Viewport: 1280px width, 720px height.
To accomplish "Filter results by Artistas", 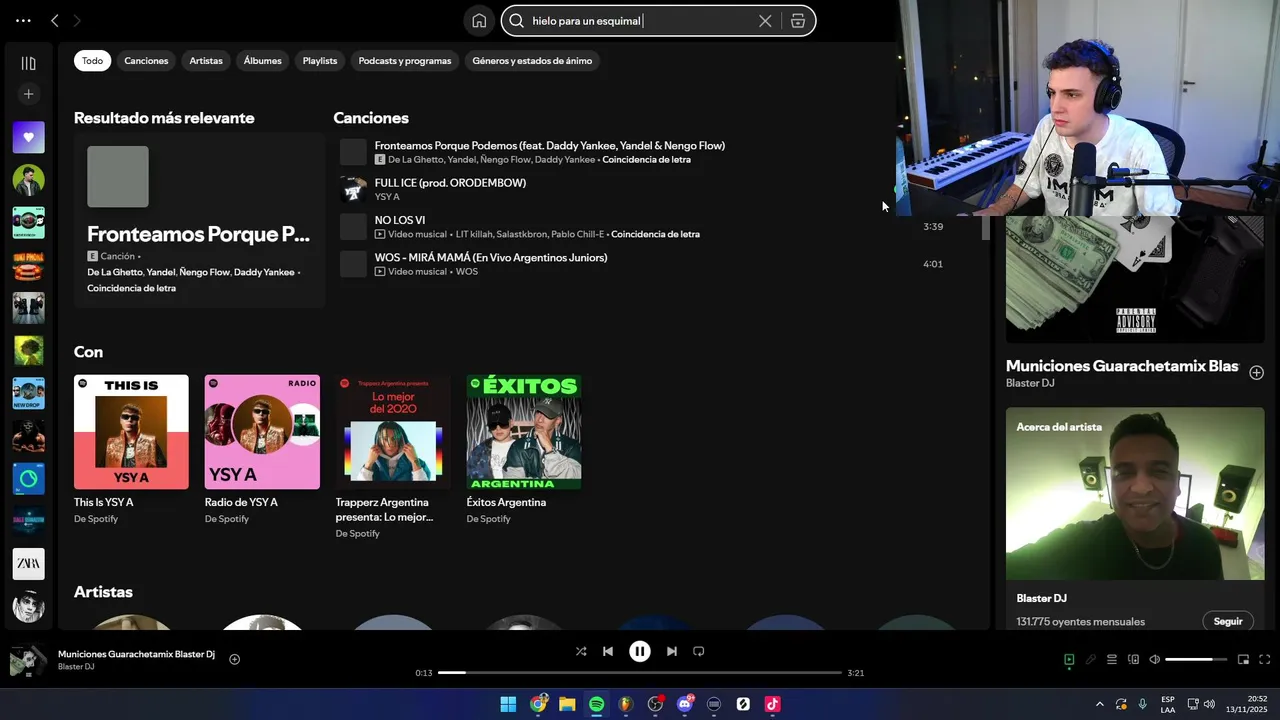I will [206, 61].
